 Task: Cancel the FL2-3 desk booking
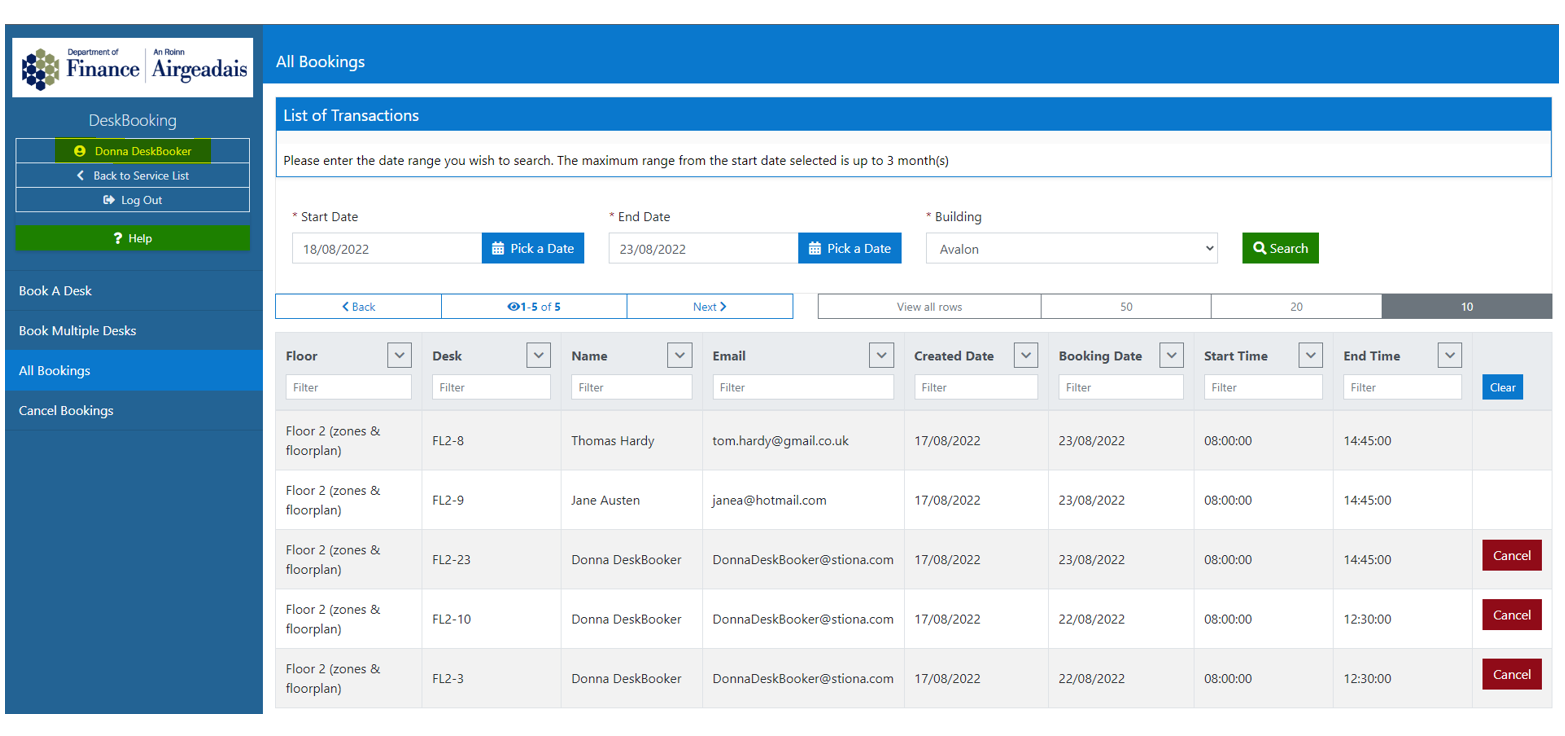(x=1512, y=674)
